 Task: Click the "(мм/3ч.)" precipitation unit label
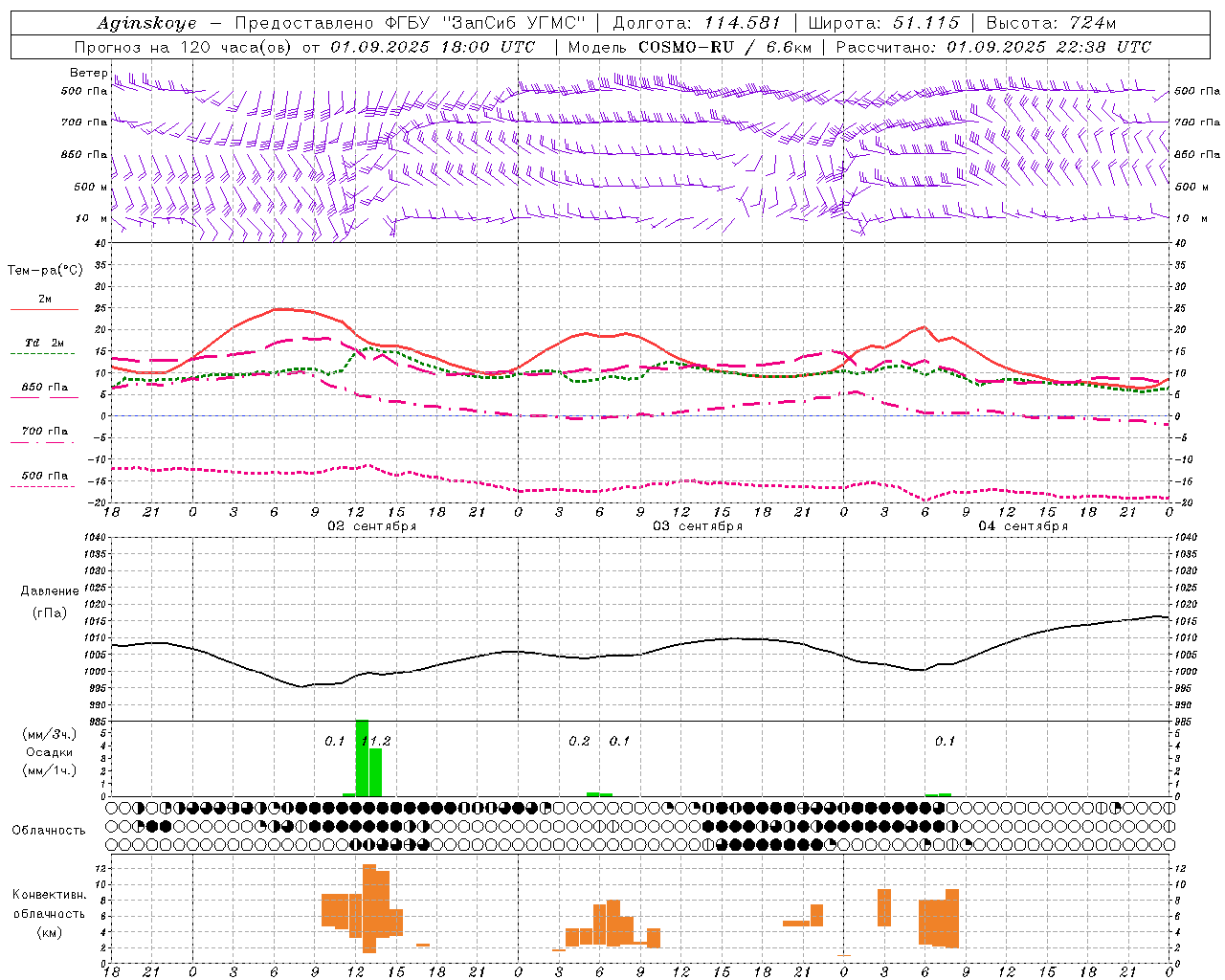(50, 735)
